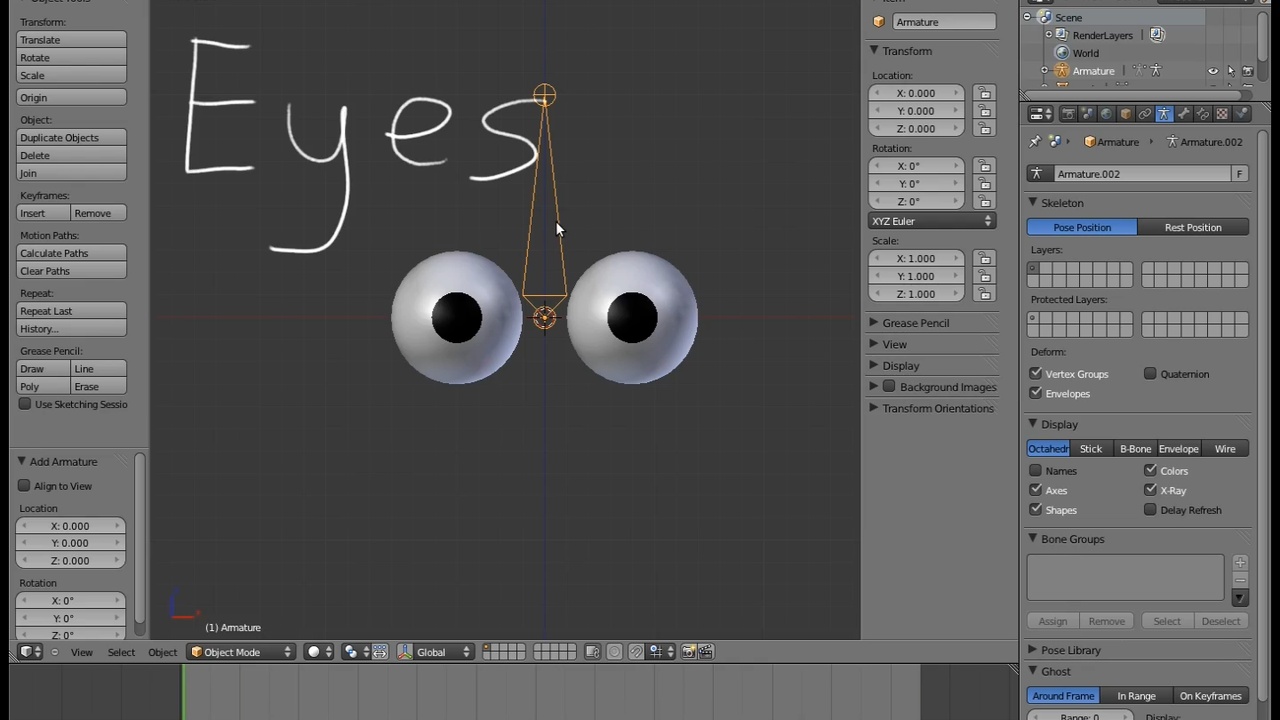The height and width of the screenshot is (720, 1280).
Task: Enable the Delay Refresh checkbox
Action: (1150, 510)
